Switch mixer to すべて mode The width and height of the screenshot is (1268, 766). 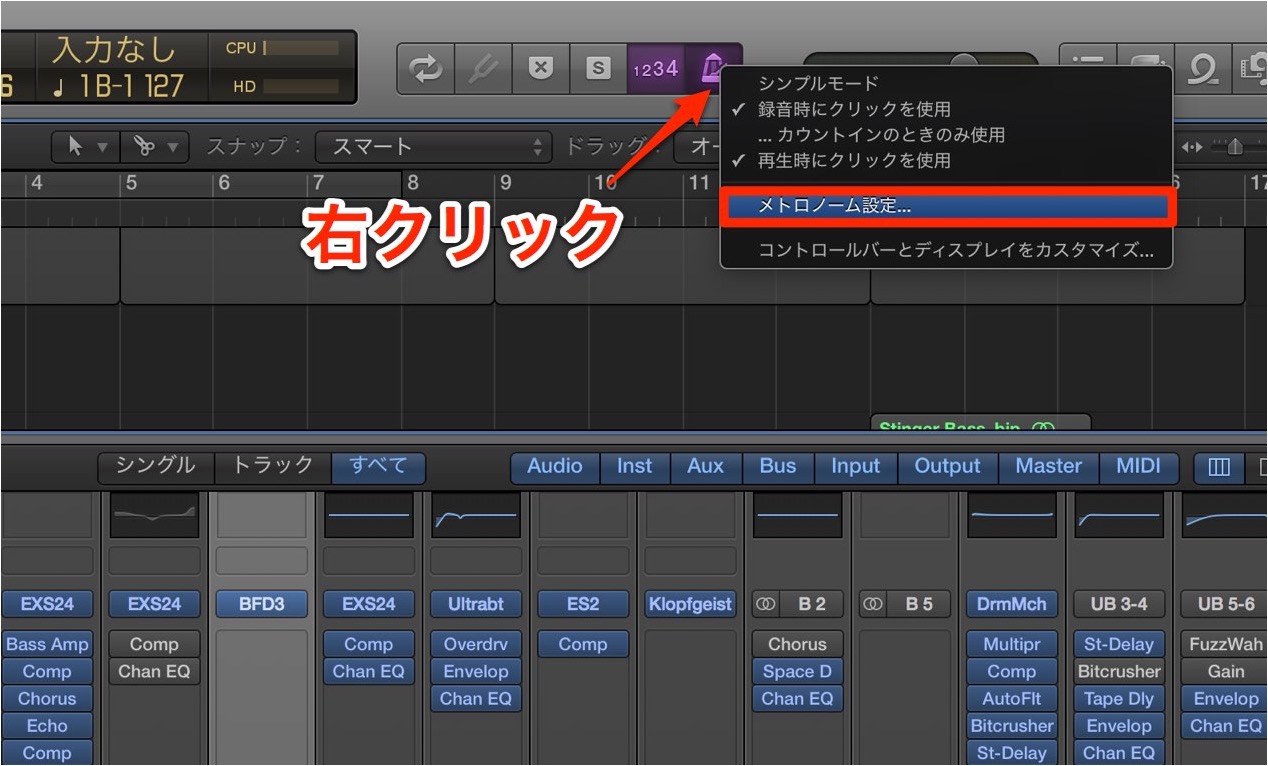pyautogui.click(x=378, y=466)
